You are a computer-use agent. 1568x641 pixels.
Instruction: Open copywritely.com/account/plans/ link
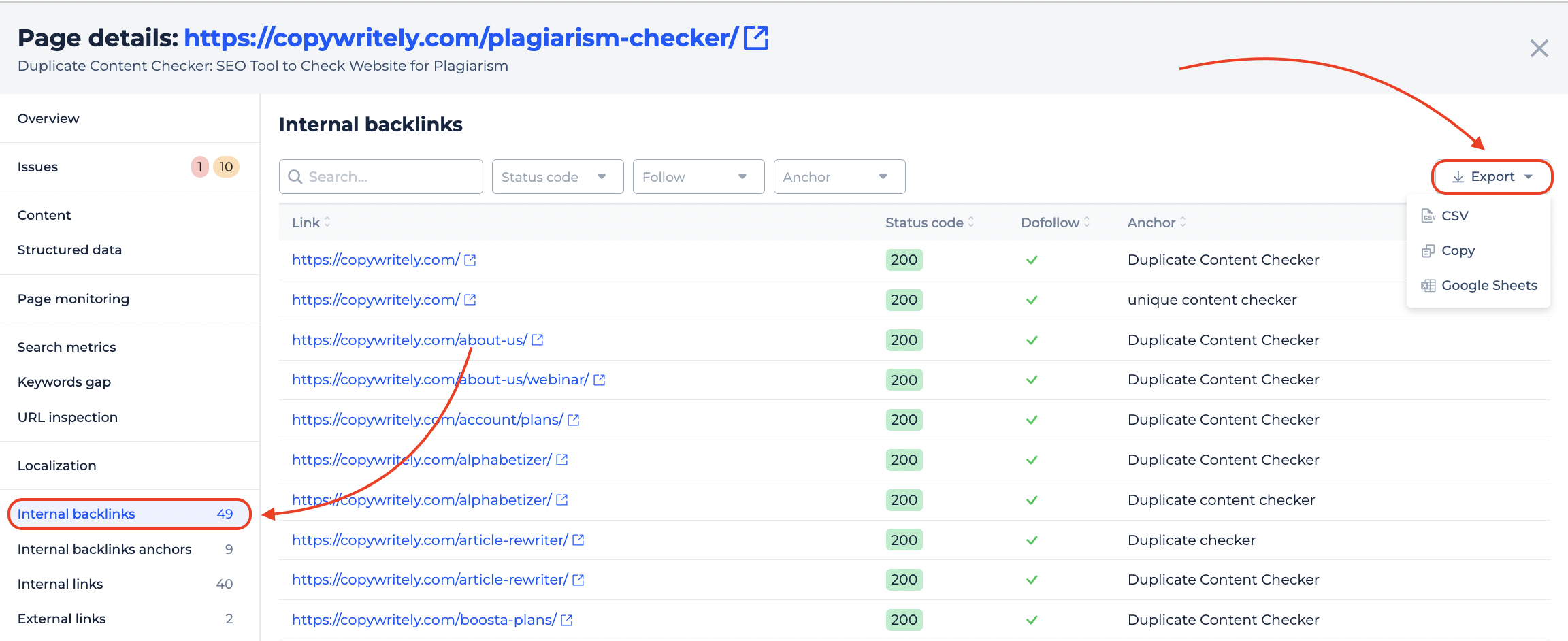(x=427, y=420)
